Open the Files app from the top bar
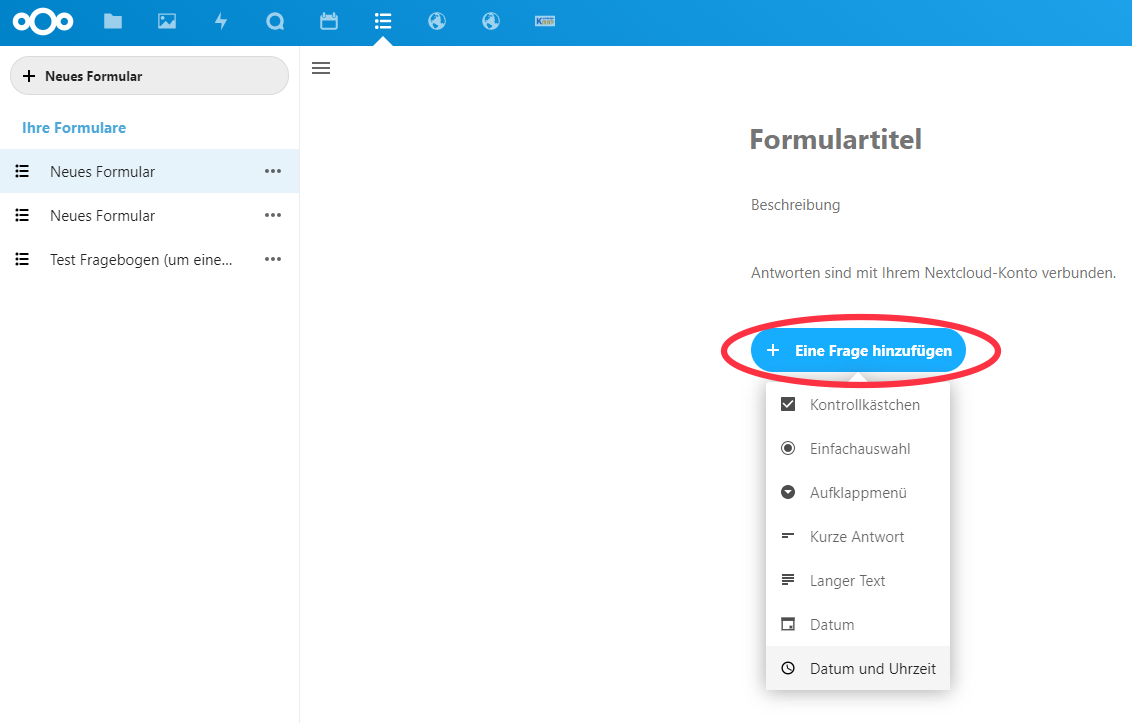Viewport: 1132px width, 723px height. (x=112, y=20)
